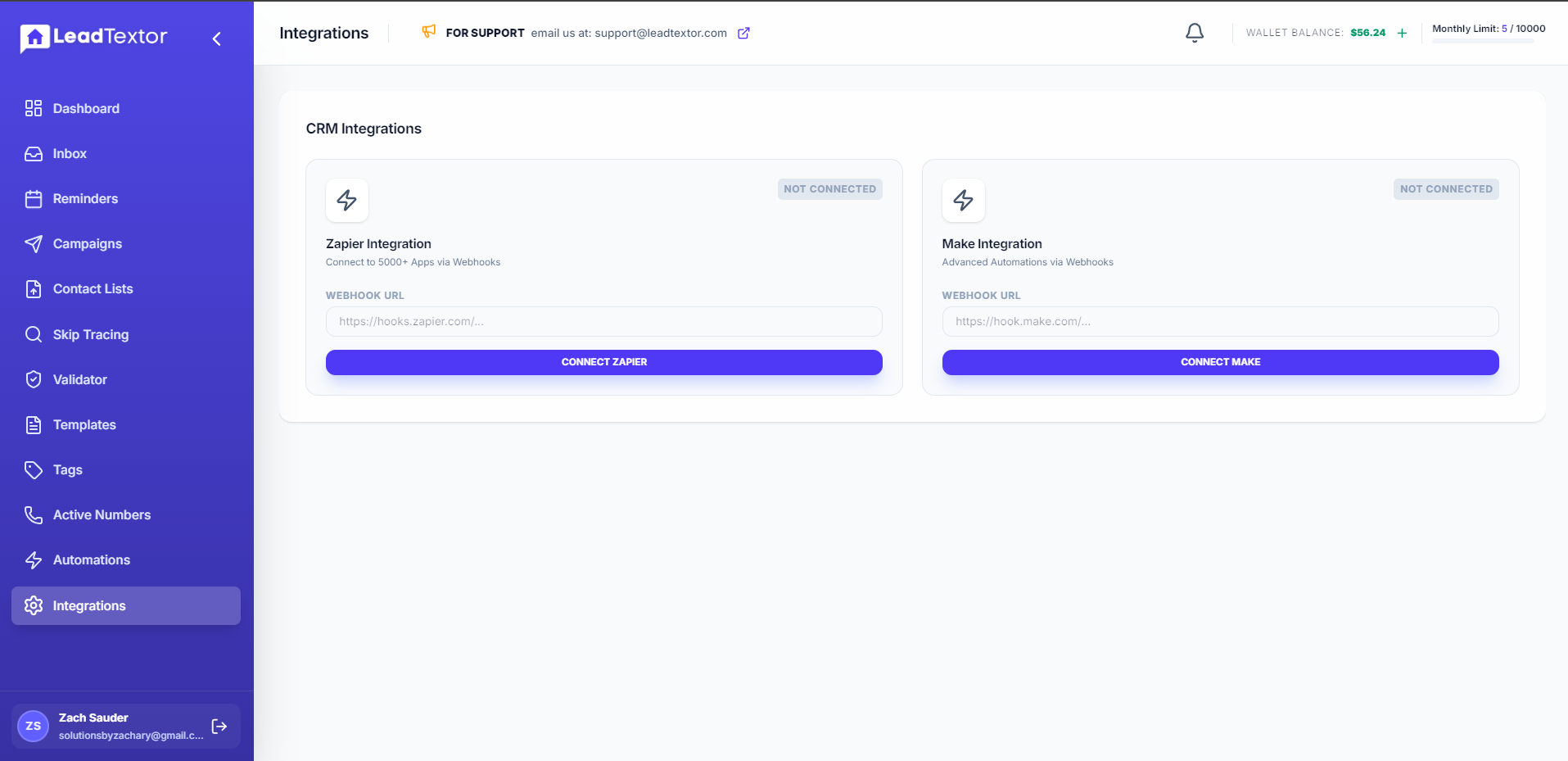Log out using the exit icon
This screenshot has width=1568, height=761.
point(219,726)
